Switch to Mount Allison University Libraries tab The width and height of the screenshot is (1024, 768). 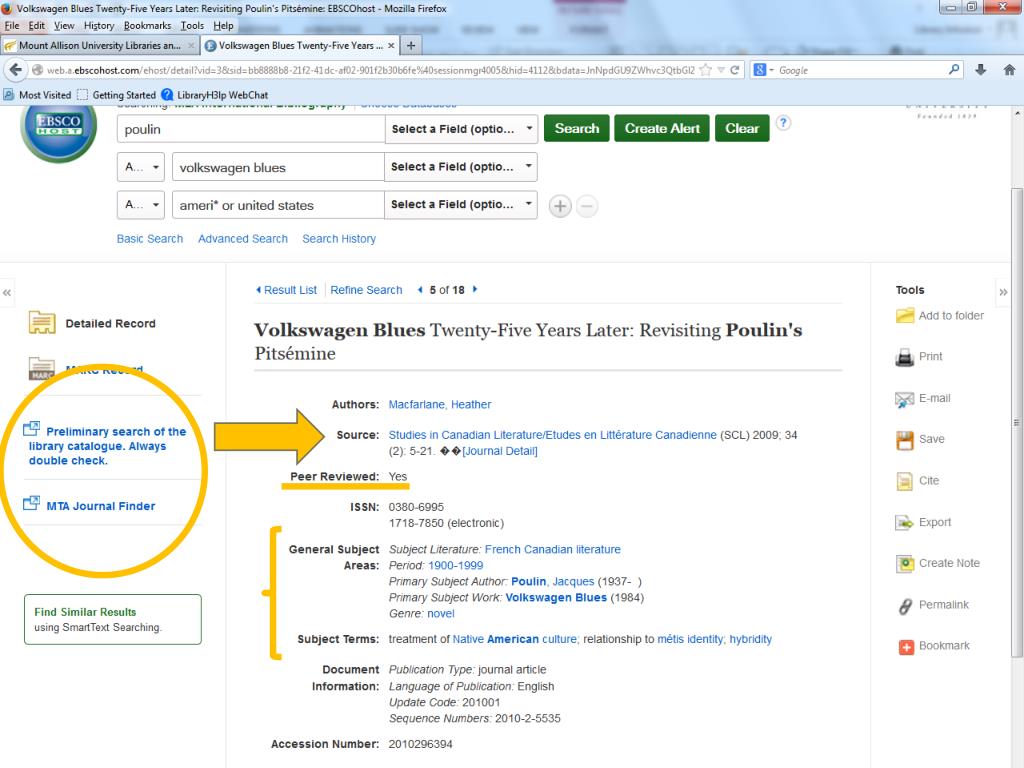click(100, 45)
